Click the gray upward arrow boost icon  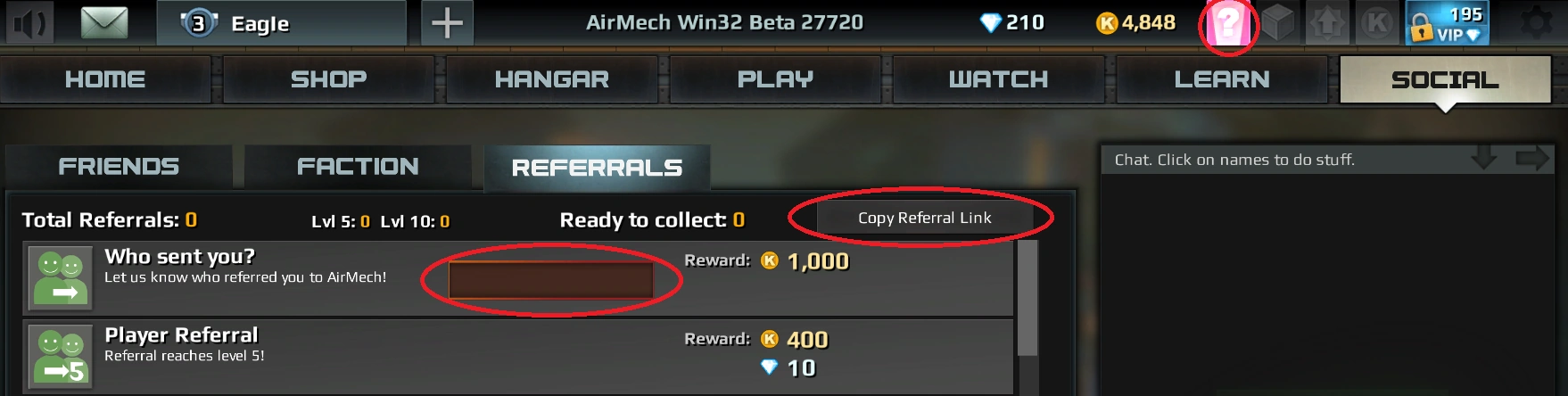[1327, 24]
